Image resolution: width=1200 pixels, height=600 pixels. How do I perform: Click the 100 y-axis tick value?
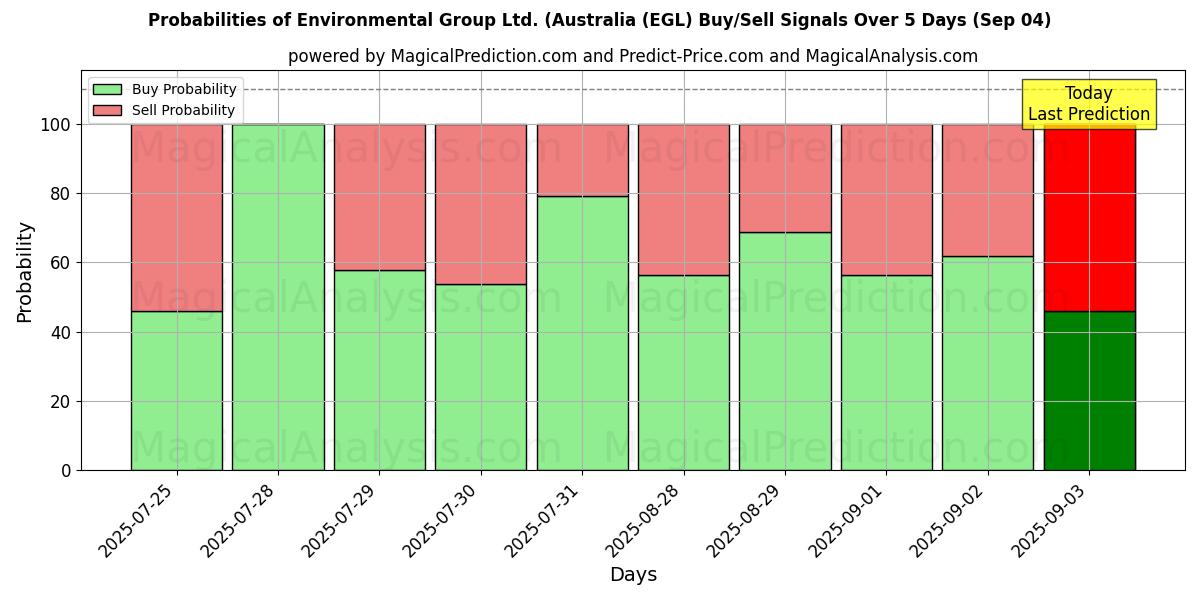56,125
